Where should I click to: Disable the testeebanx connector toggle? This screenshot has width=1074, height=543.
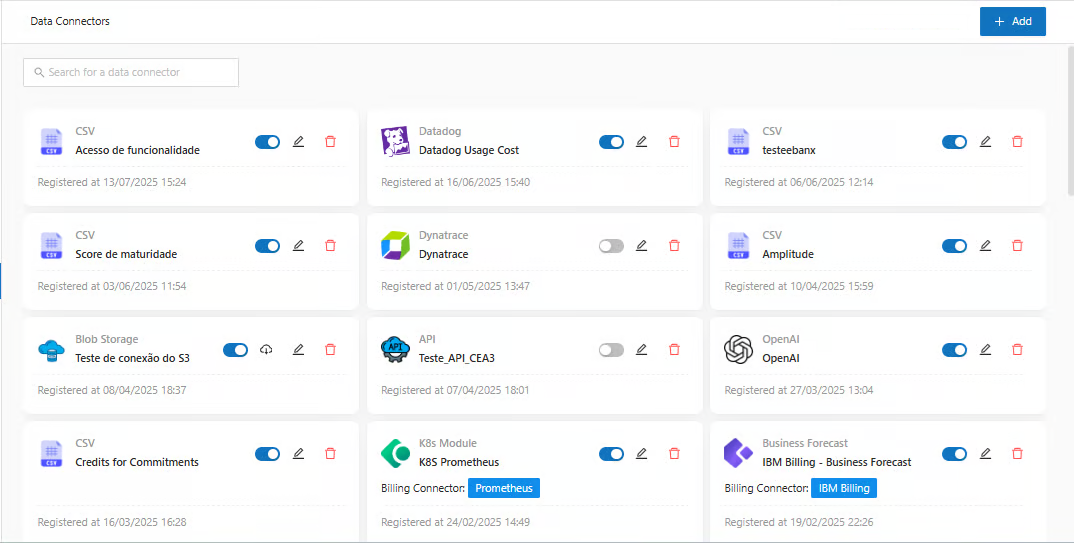click(954, 142)
